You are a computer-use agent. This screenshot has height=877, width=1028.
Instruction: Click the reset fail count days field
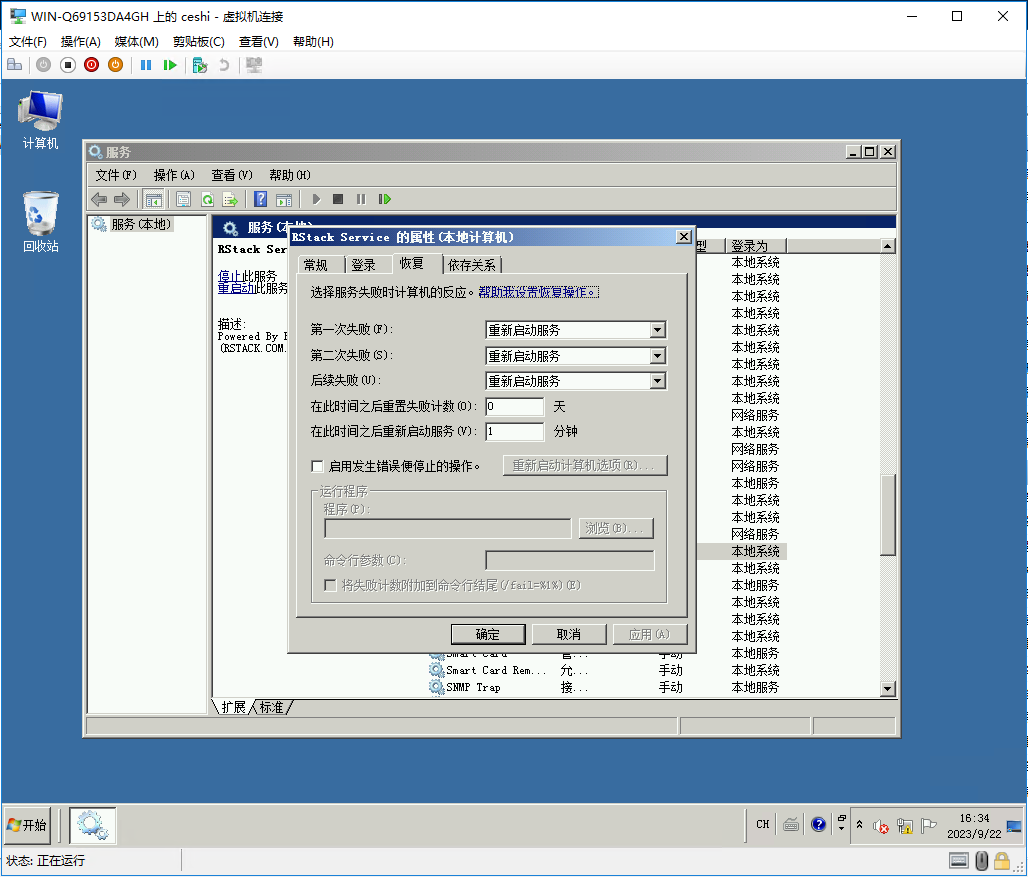click(x=514, y=407)
